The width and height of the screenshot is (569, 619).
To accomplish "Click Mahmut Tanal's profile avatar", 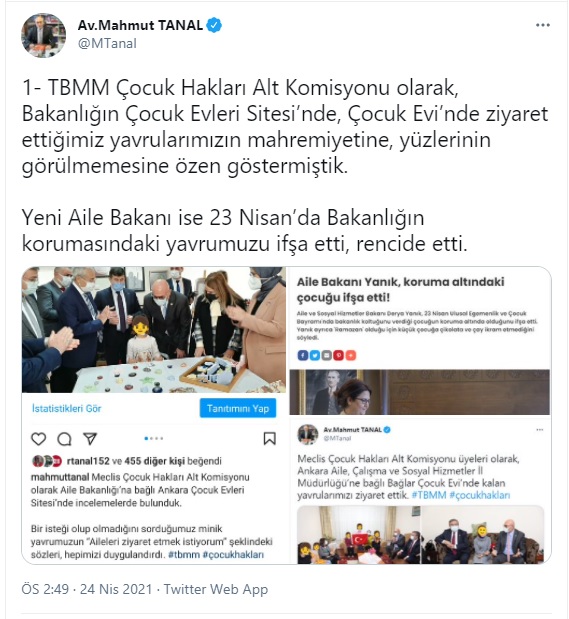I will click(x=43, y=36).
